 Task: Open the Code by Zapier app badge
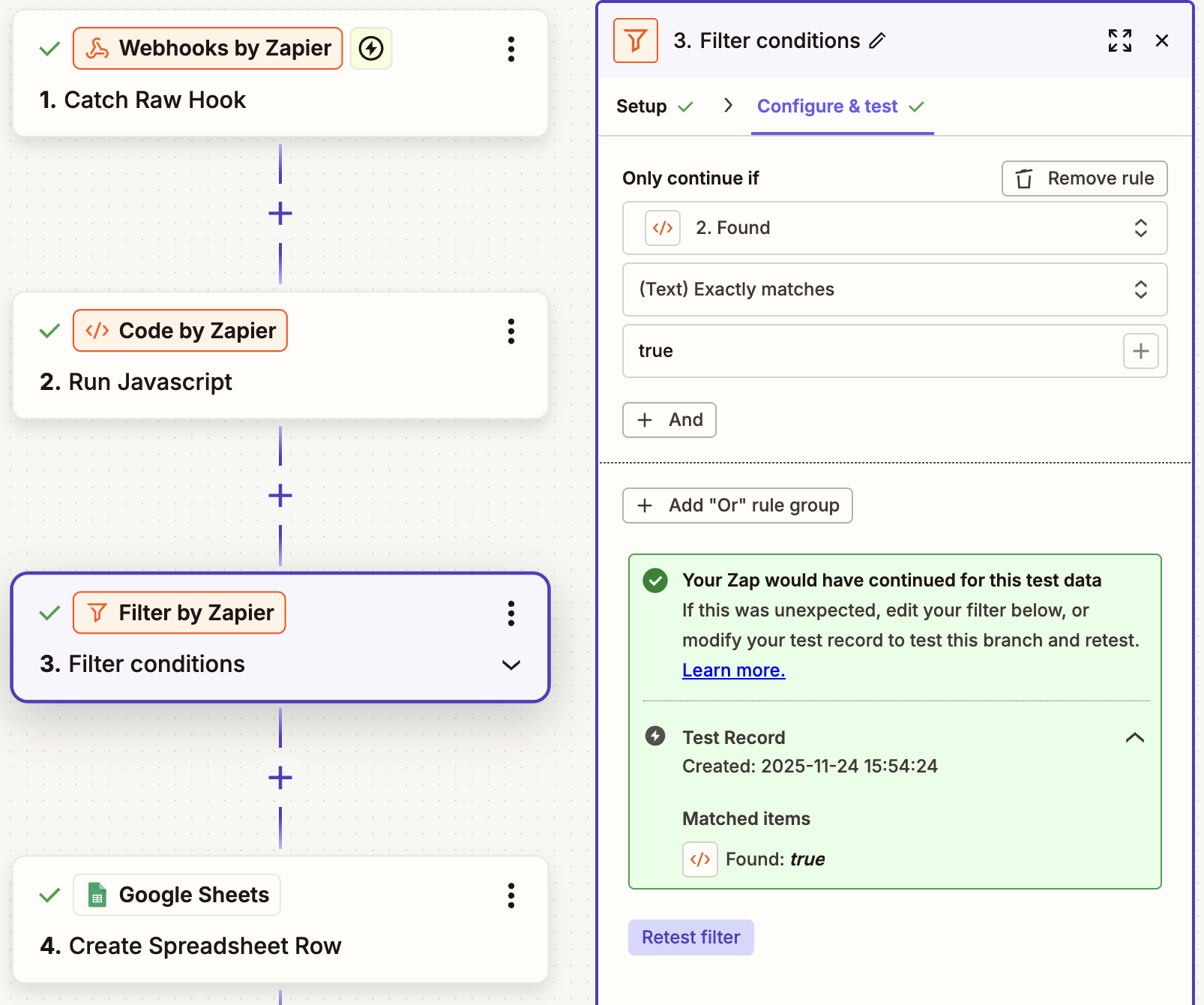click(180, 331)
